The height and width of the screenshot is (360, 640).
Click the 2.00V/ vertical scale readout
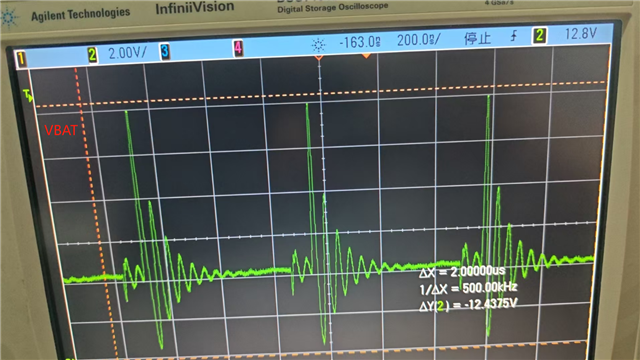pyautogui.click(x=127, y=53)
